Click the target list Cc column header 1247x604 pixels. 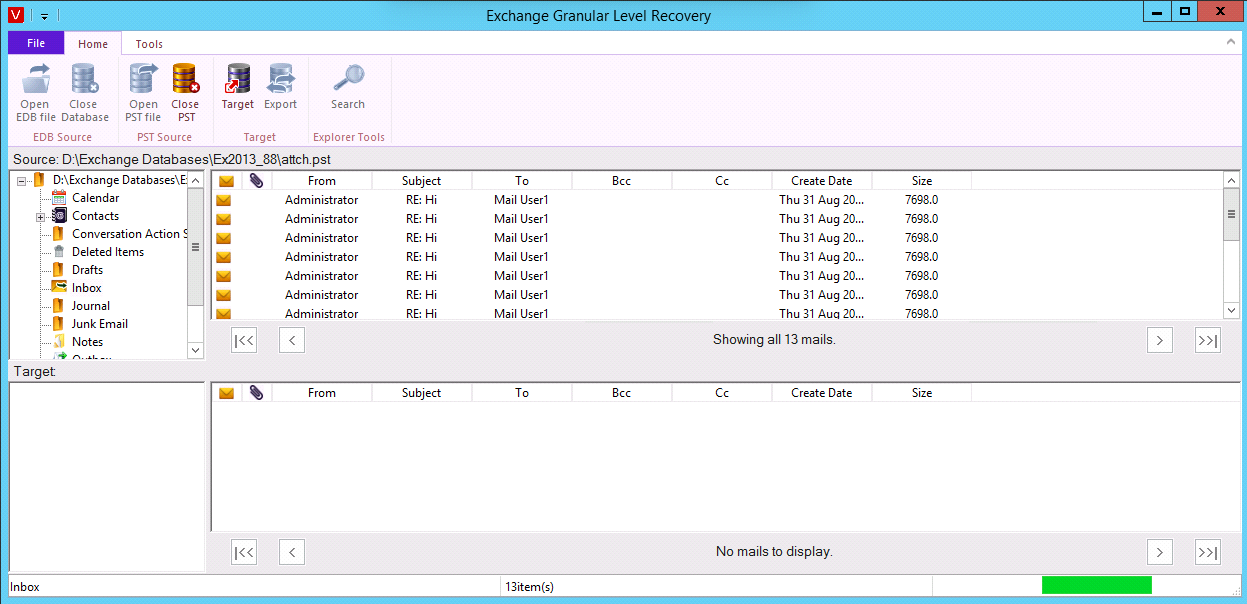[722, 393]
